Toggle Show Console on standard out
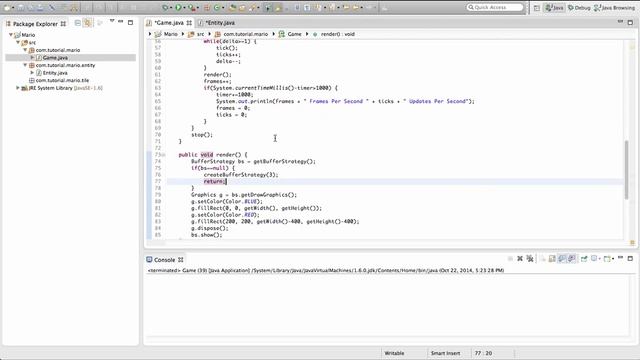Screen dimensions: 640x360 [x=562, y=259]
